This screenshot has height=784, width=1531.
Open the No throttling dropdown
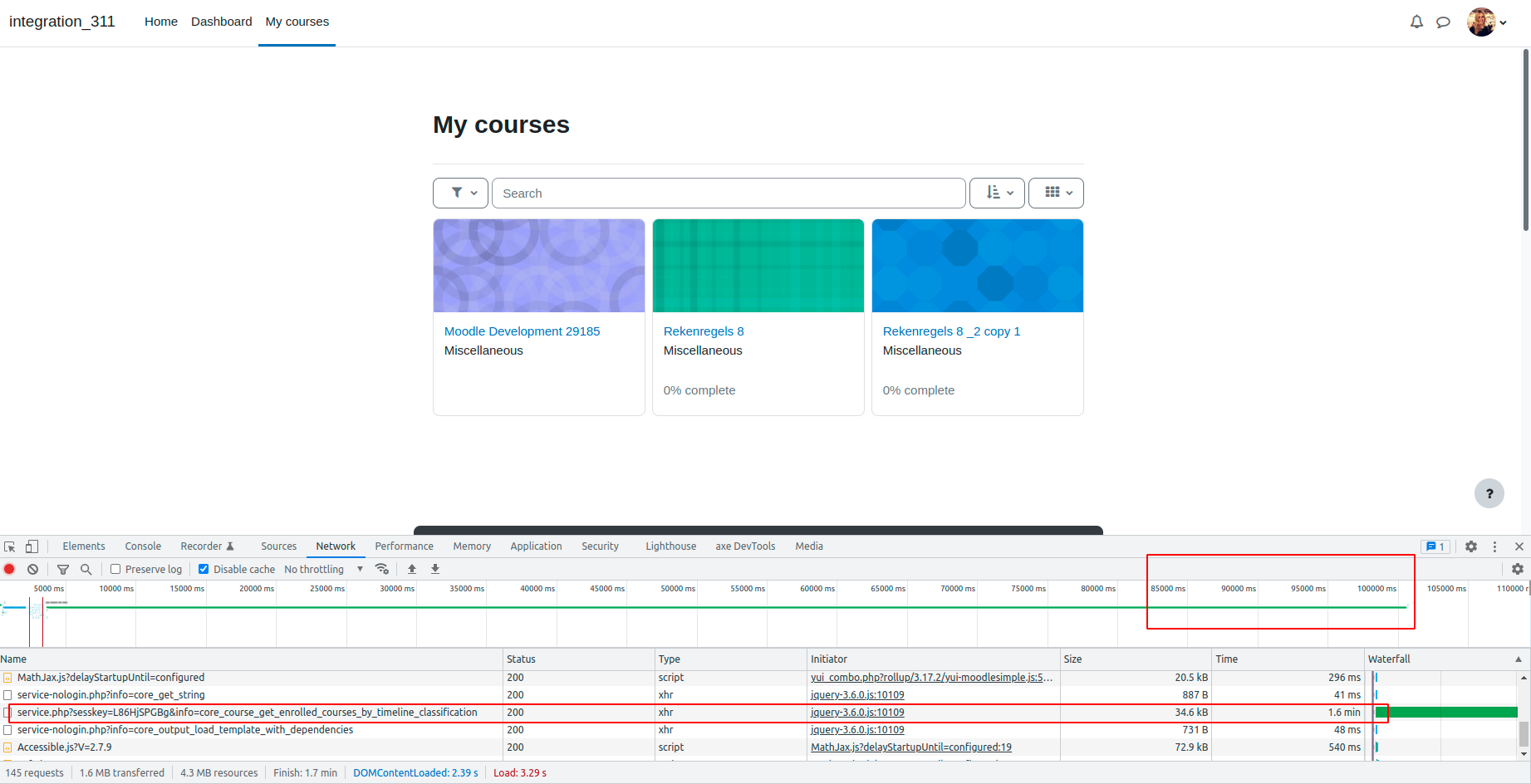coord(324,569)
